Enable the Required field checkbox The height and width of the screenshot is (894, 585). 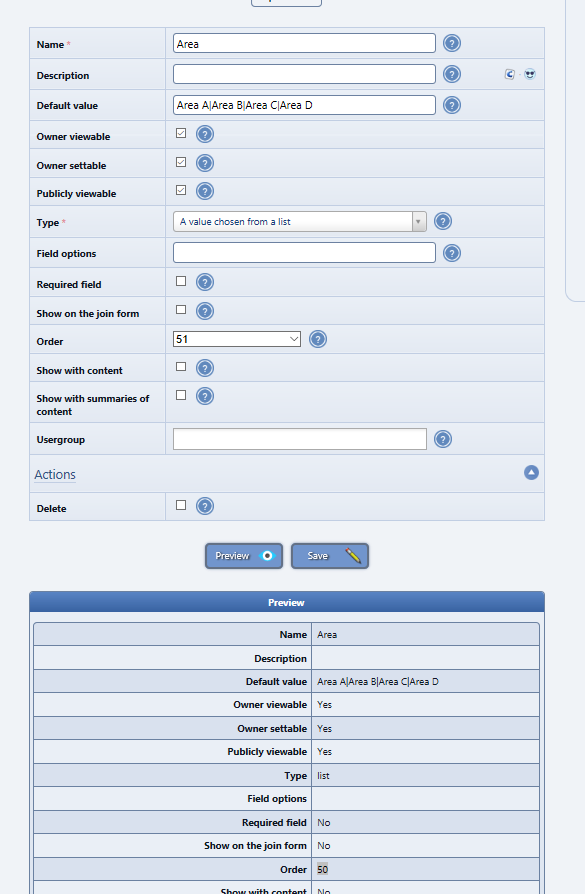(x=181, y=281)
